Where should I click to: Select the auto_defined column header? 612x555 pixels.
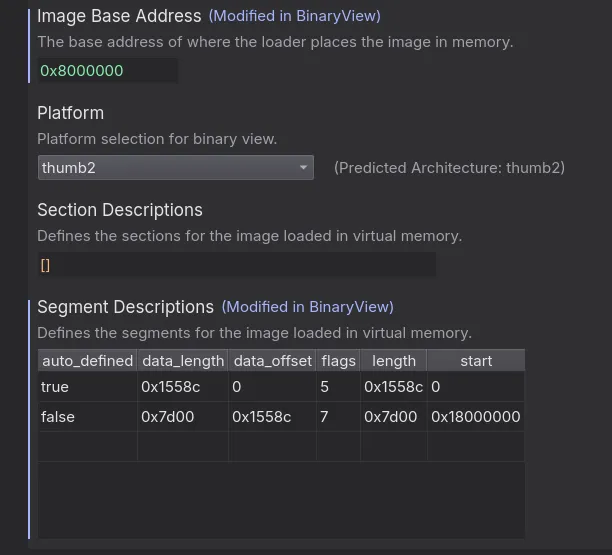[x=87, y=361]
